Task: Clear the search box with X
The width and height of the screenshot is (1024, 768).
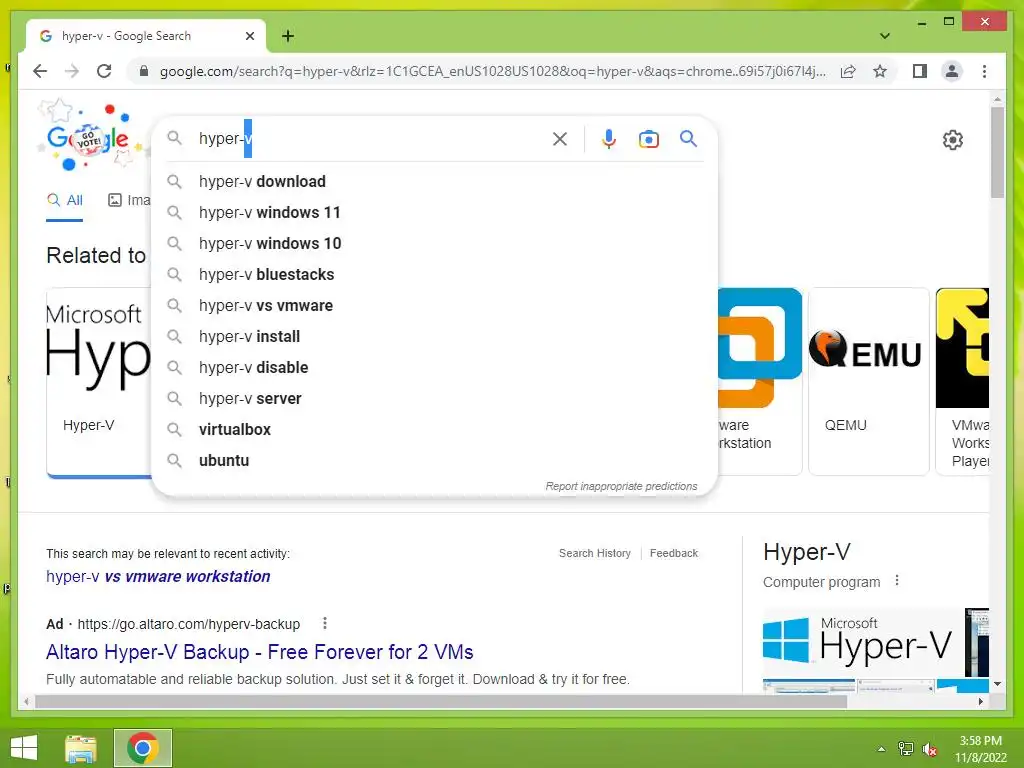Action: [560, 138]
